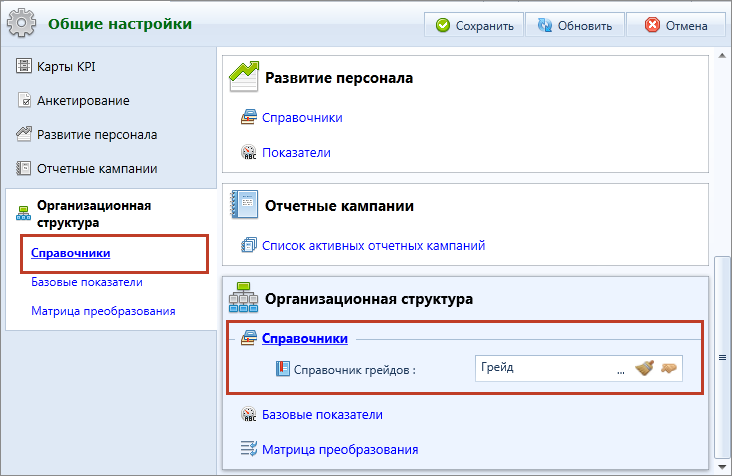This screenshot has height=476, width=732.
Task: Click the scrollbar up arrow
Action: [x=722, y=56]
